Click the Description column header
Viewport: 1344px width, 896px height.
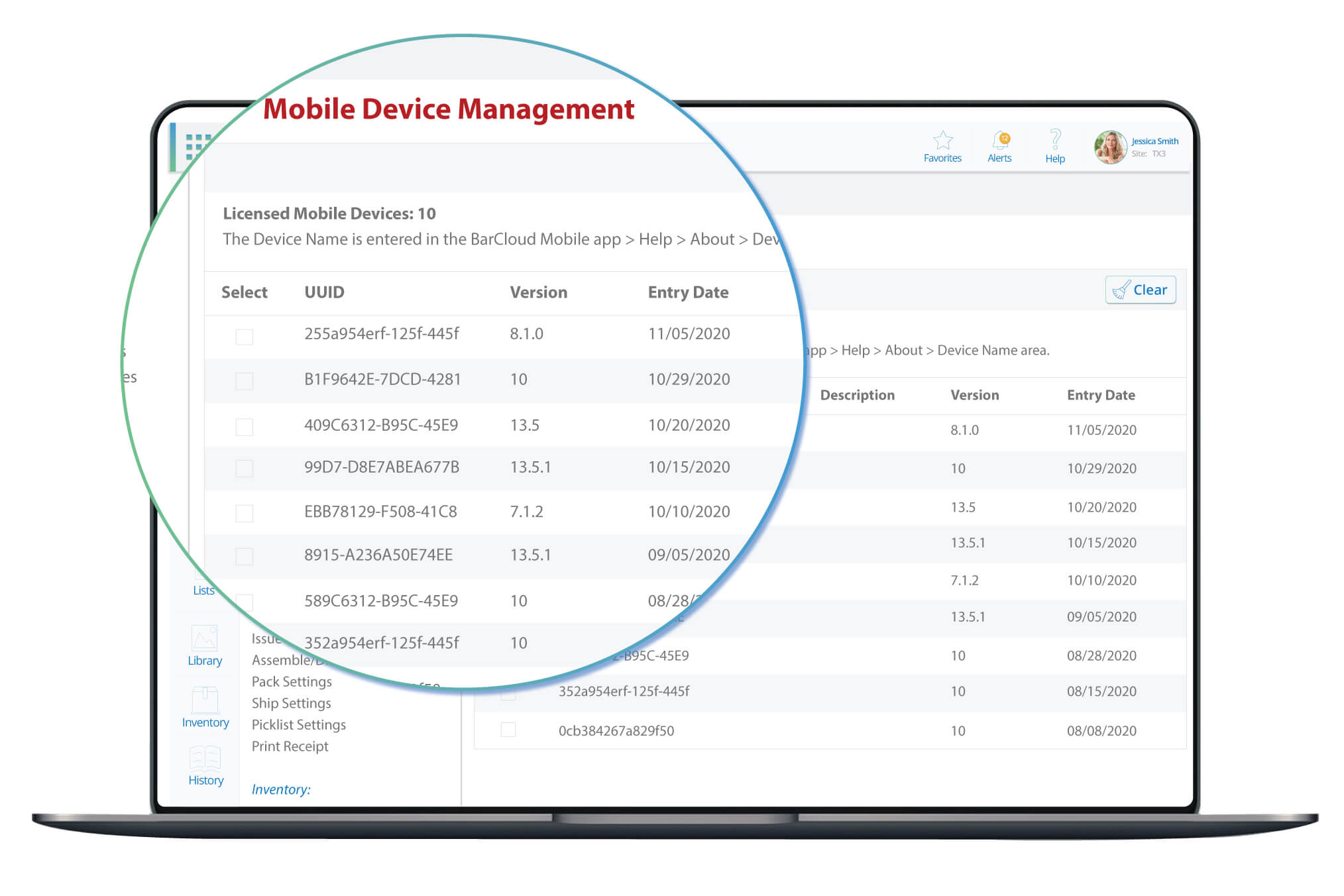857,395
